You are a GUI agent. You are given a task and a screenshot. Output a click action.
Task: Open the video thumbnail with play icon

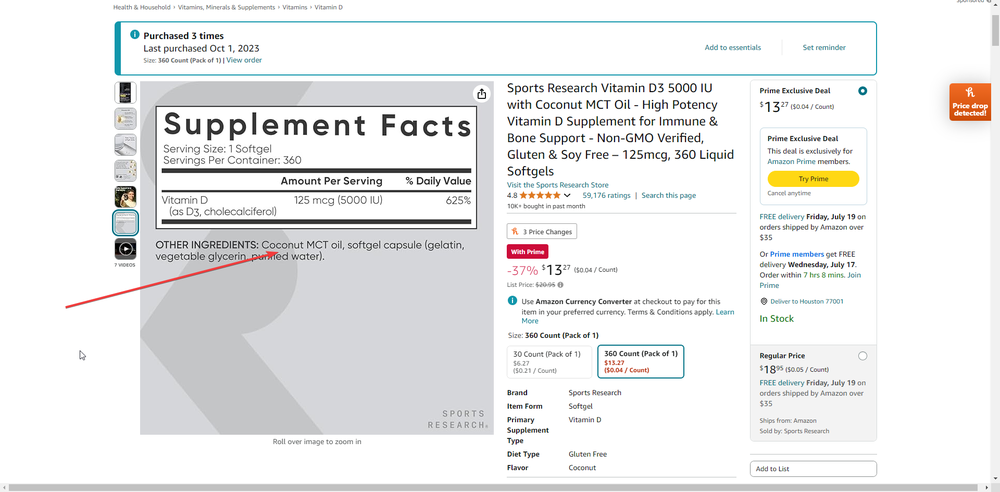tap(125, 249)
